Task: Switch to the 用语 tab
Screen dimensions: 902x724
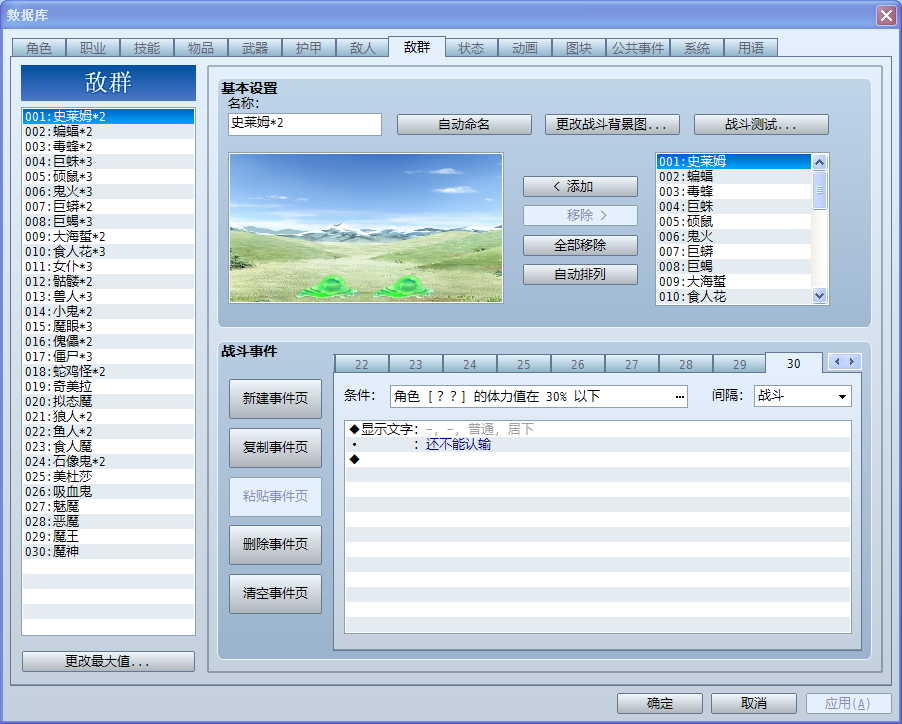Action: (751, 48)
